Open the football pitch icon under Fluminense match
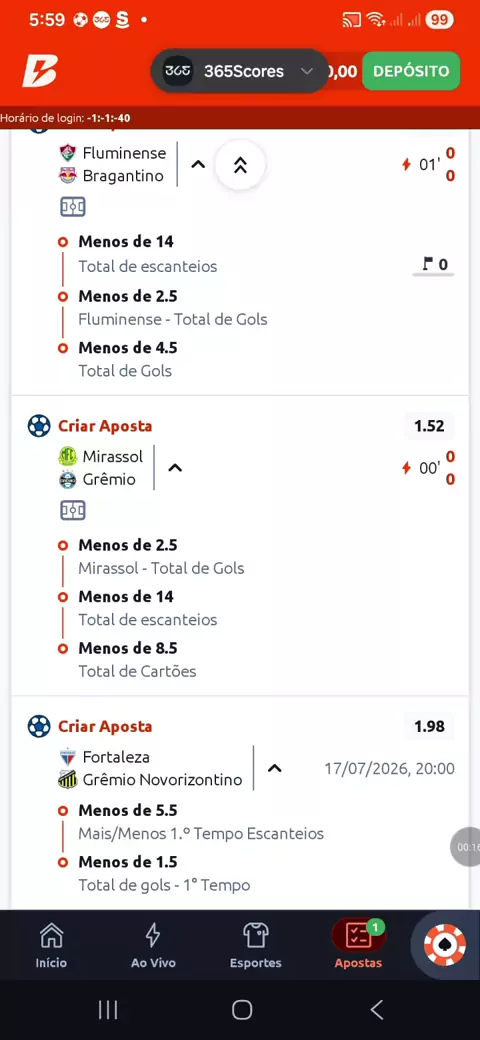The height and width of the screenshot is (1040, 480). (73, 207)
